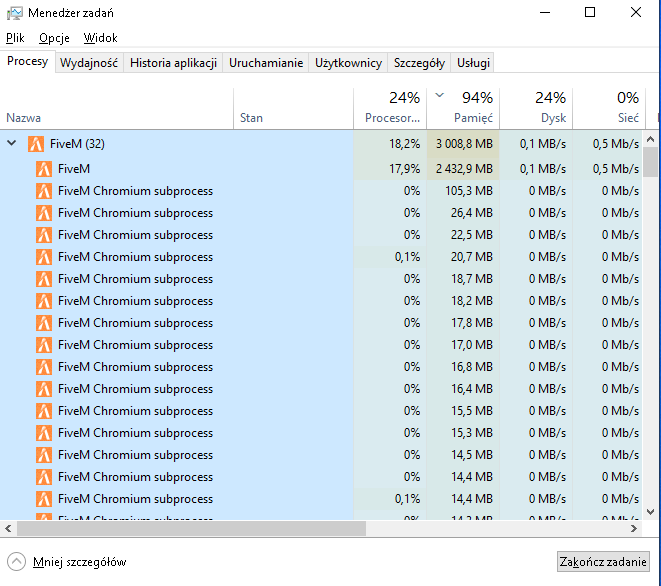This screenshot has height=586, width=661.
Task: Open the Widok menu
Action: tap(100, 38)
